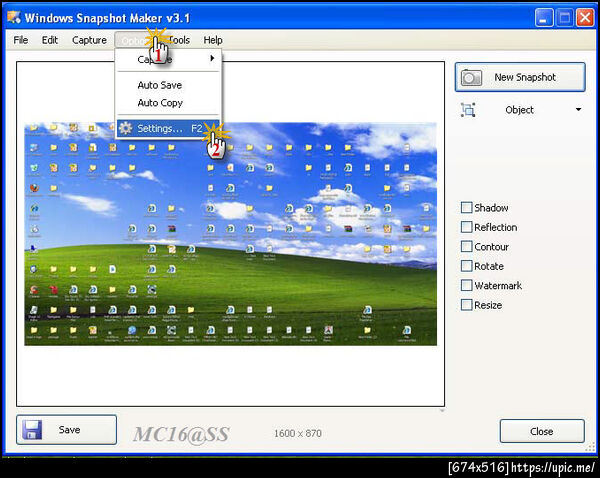Click the New Snapshot button
Image resolution: width=600 pixels, height=478 pixels.
(520, 77)
